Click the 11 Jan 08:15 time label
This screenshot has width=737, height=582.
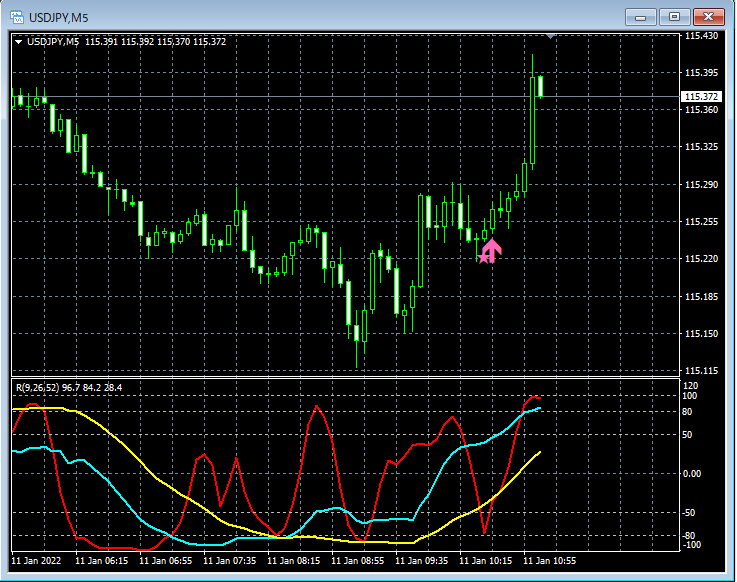tap(293, 561)
